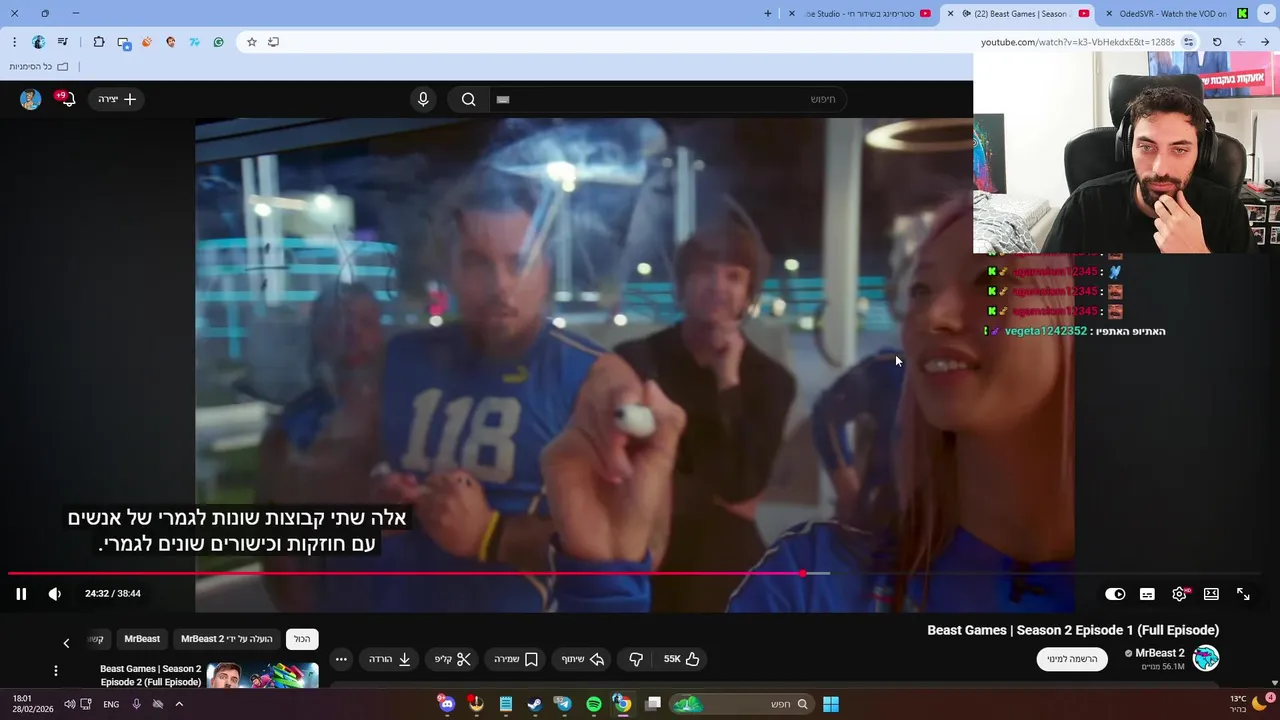Viewport: 1280px width, 720px height.
Task: Enter fullscreen mode in the player
Action: click(x=1243, y=594)
